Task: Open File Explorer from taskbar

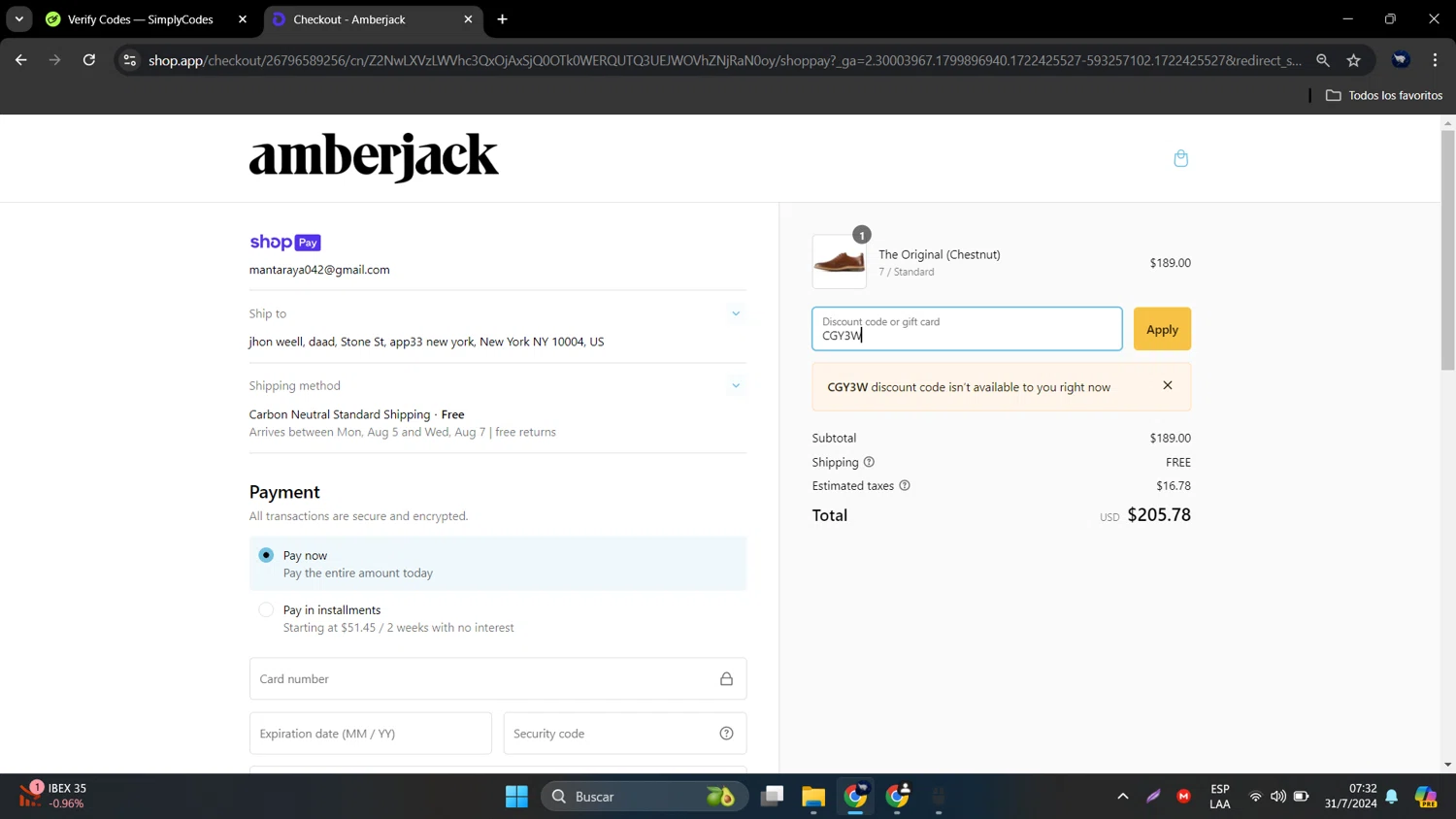Action: [813, 797]
